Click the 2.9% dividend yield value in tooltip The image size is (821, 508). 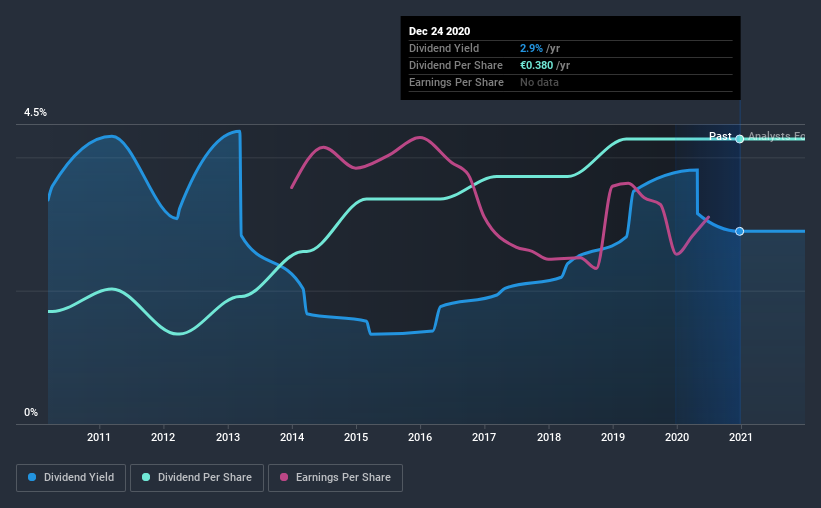pyautogui.click(x=531, y=48)
